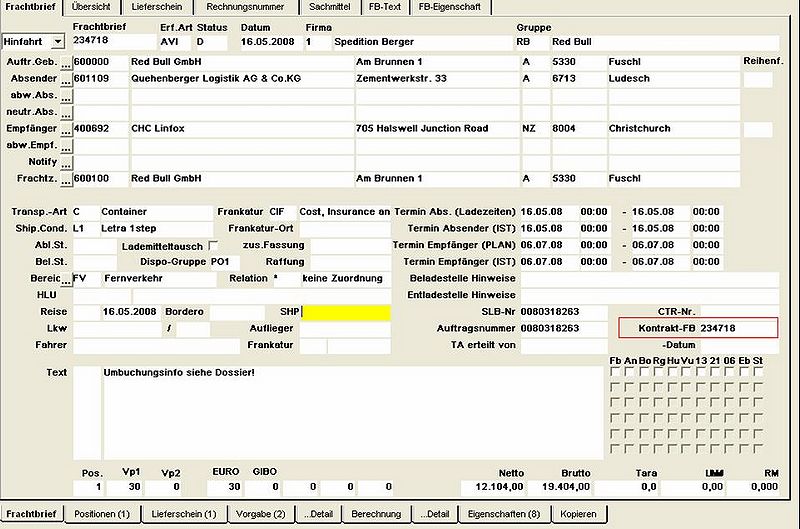Screen dimensions: 800x529
Task: Toggle the Lademitteltausch checkbox
Action: pos(213,245)
